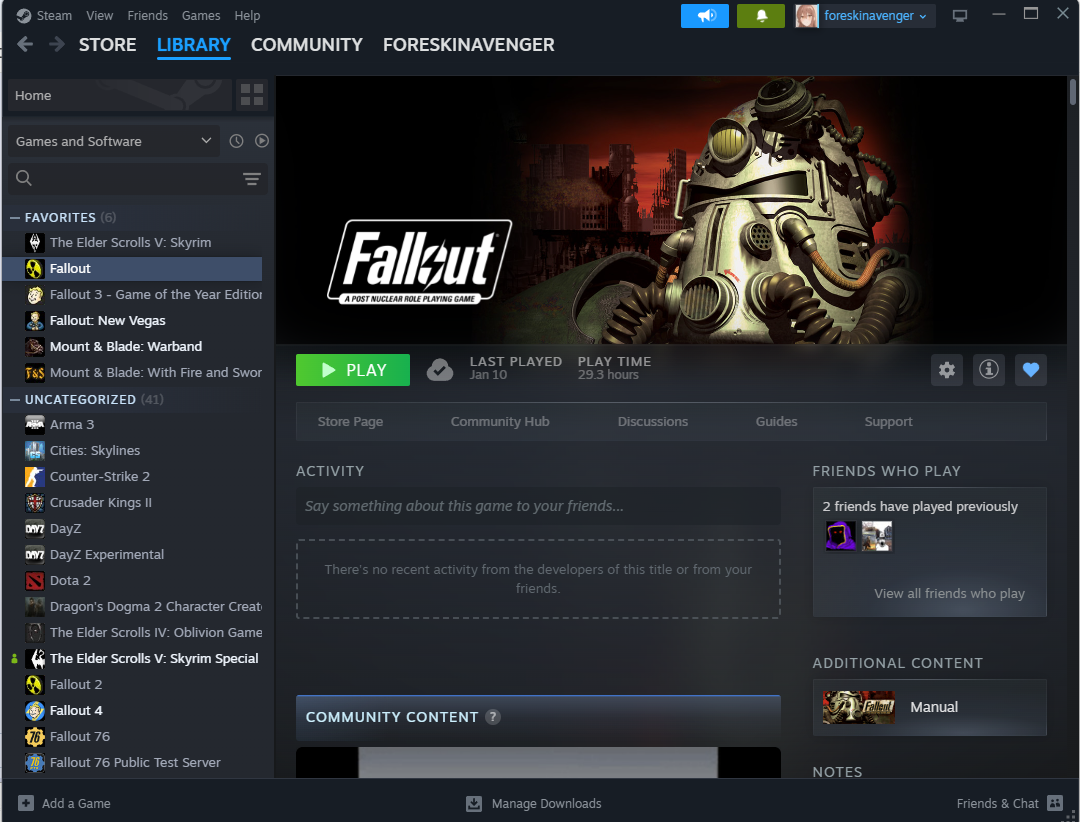Click the Dota 2 red game icon
The width and height of the screenshot is (1080, 822).
coord(34,581)
